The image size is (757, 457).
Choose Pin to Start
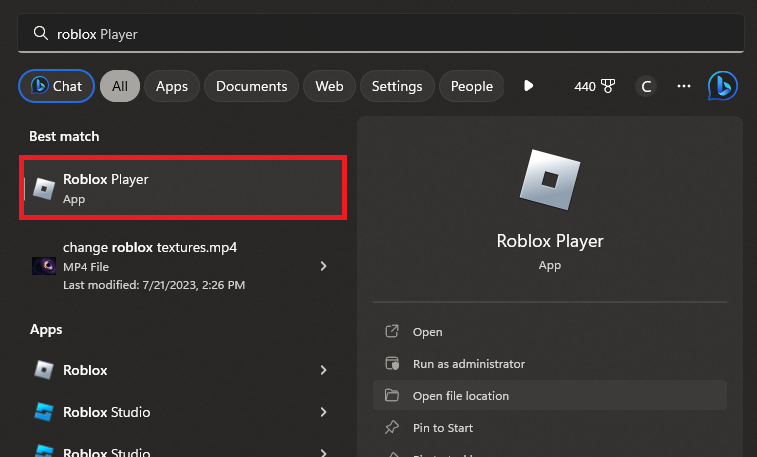coord(550,427)
